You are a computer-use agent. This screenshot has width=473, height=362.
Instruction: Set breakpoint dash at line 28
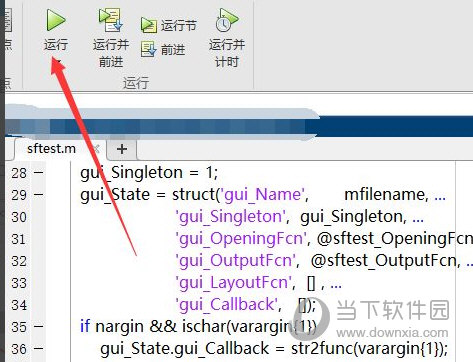coord(39,173)
